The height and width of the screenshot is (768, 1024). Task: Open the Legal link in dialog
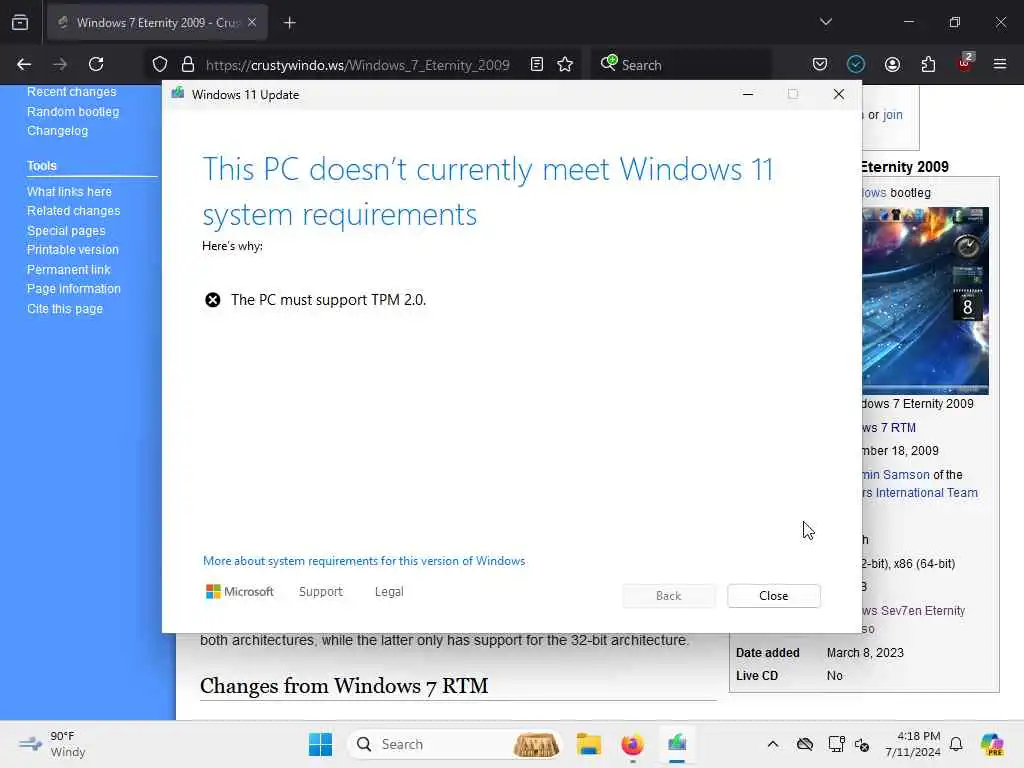[x=389, y=592]
